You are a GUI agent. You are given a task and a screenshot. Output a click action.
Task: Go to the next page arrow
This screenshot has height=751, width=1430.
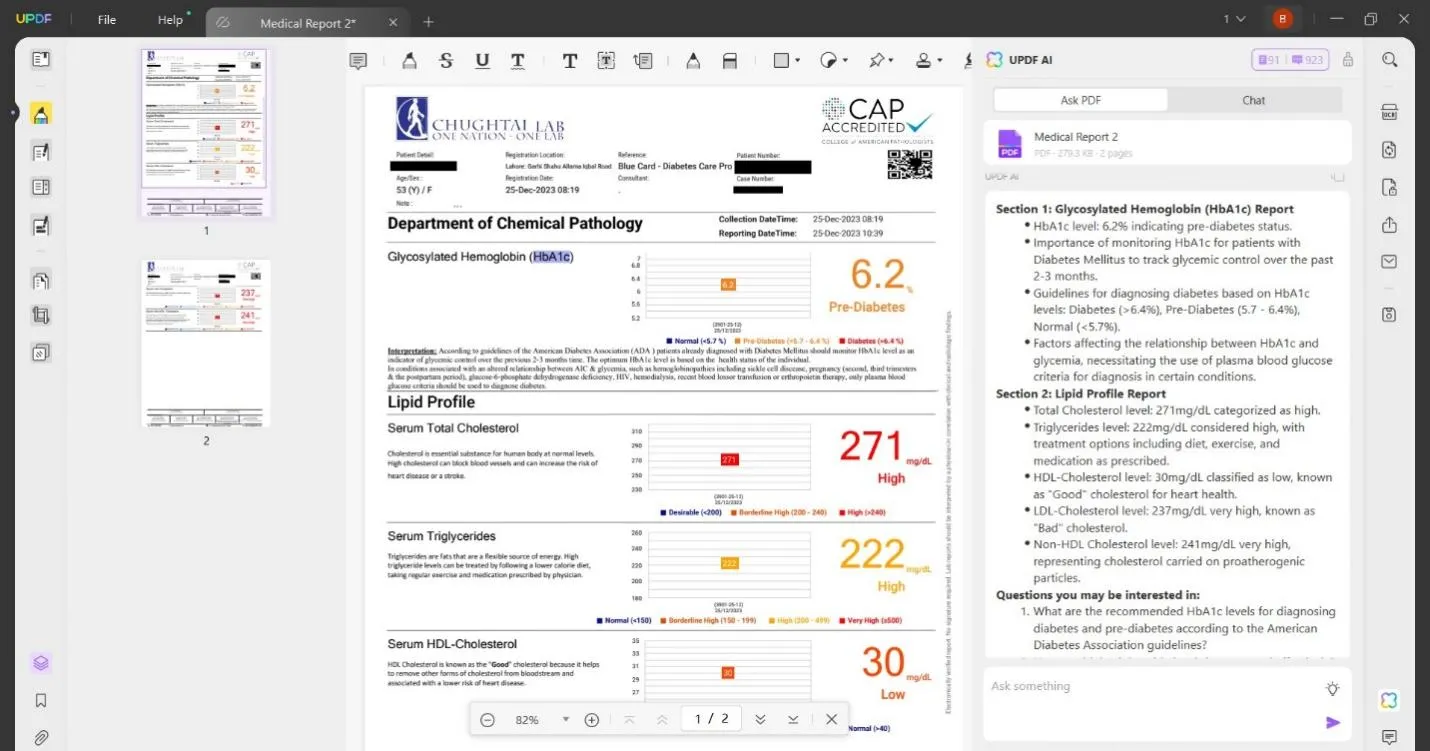pos(760,720)
